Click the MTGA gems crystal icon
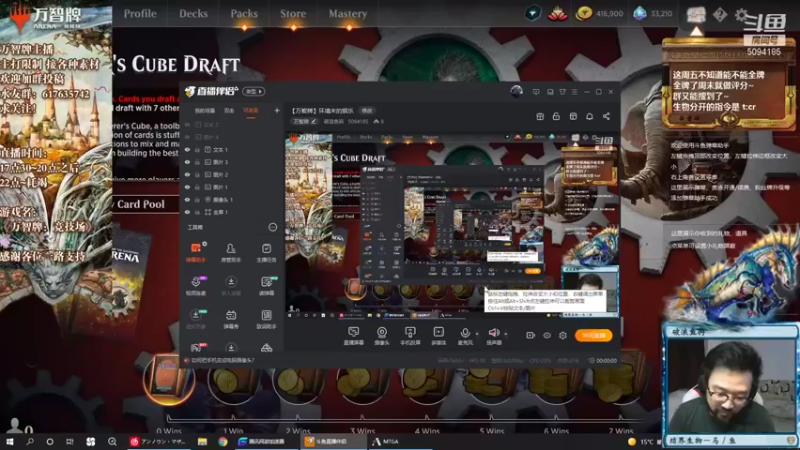The height and width of the screenshot is (450, 800). point(639,14)
